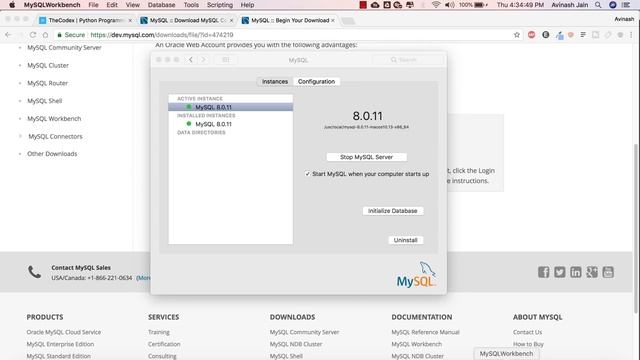Image resolution: width=640 pixels, height=360 pixels.
Task: Toggle Start MySQL when computer starts up
Action: point(307,174)
